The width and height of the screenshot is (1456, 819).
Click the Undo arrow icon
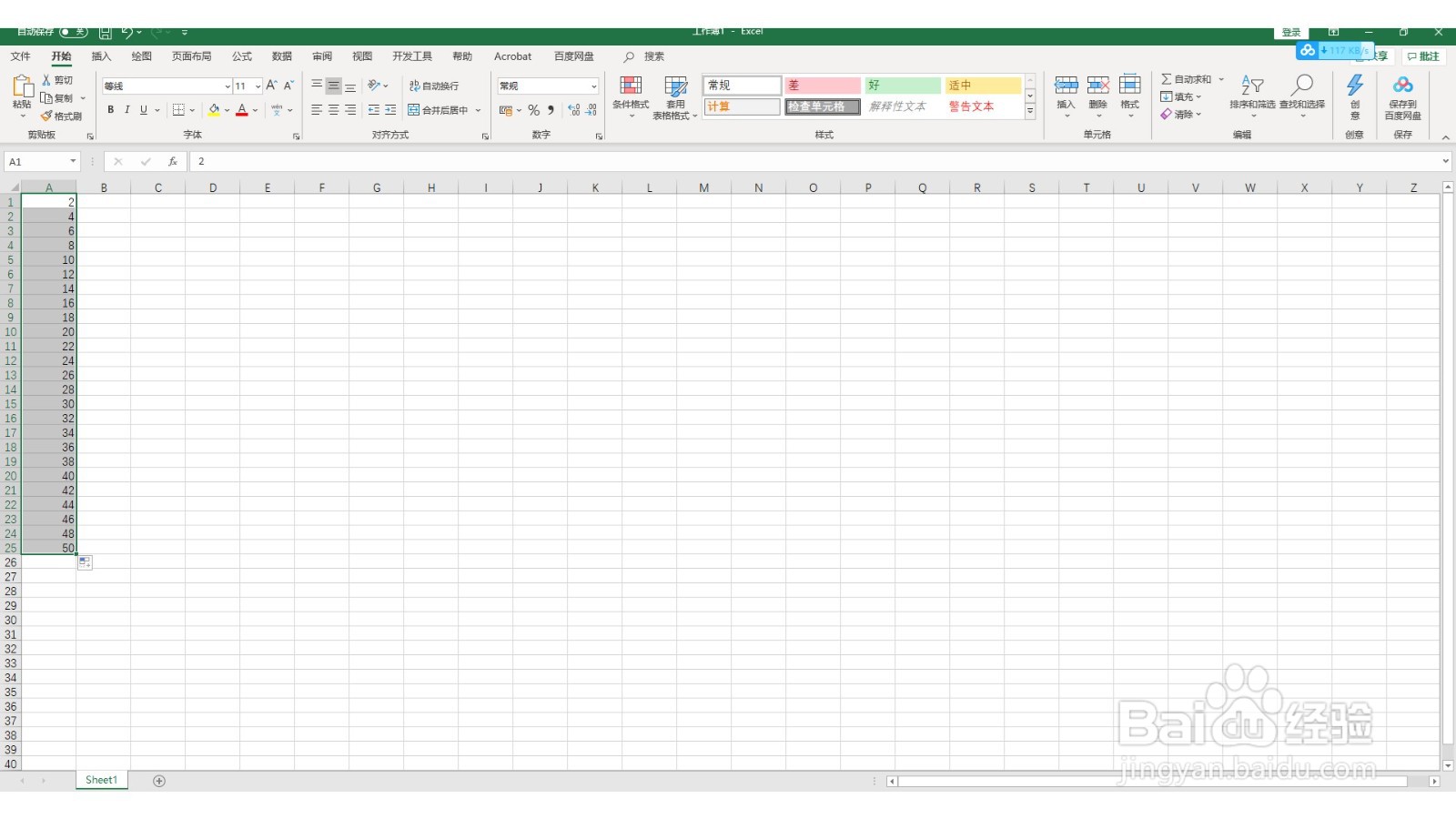pyautogui.click(x=126, y=33)
